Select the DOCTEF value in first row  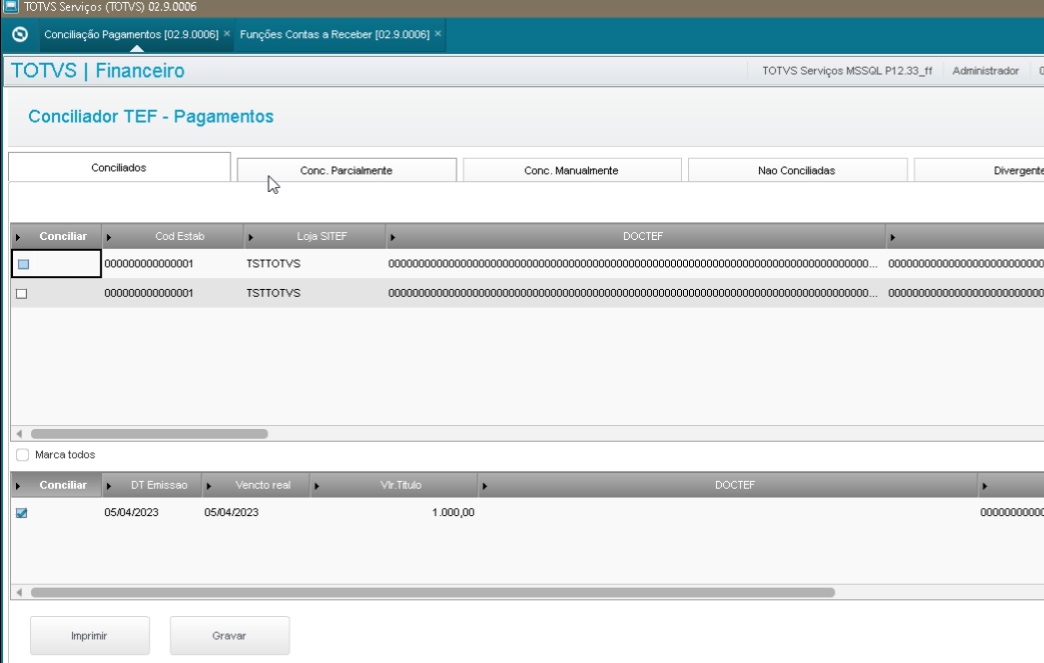coord(635,264)
